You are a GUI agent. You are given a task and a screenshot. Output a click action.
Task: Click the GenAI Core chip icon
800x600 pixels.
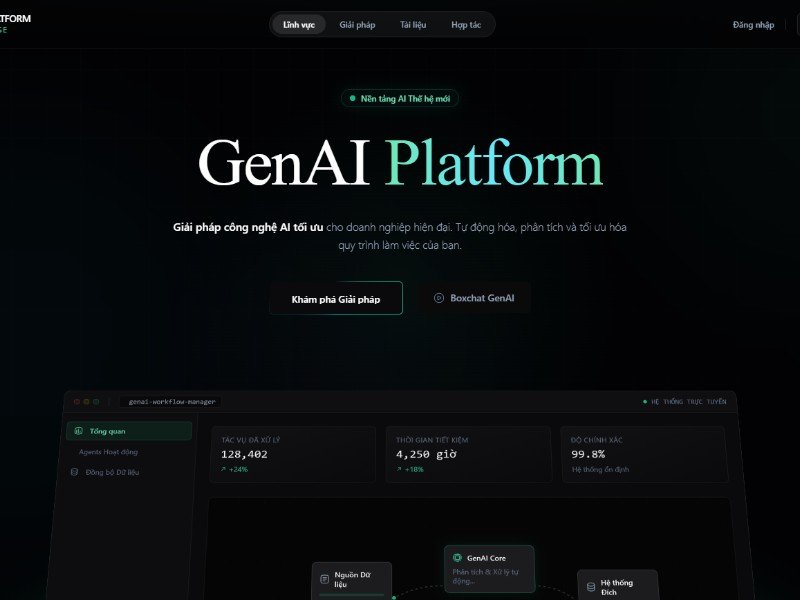(x=457, y=558)
